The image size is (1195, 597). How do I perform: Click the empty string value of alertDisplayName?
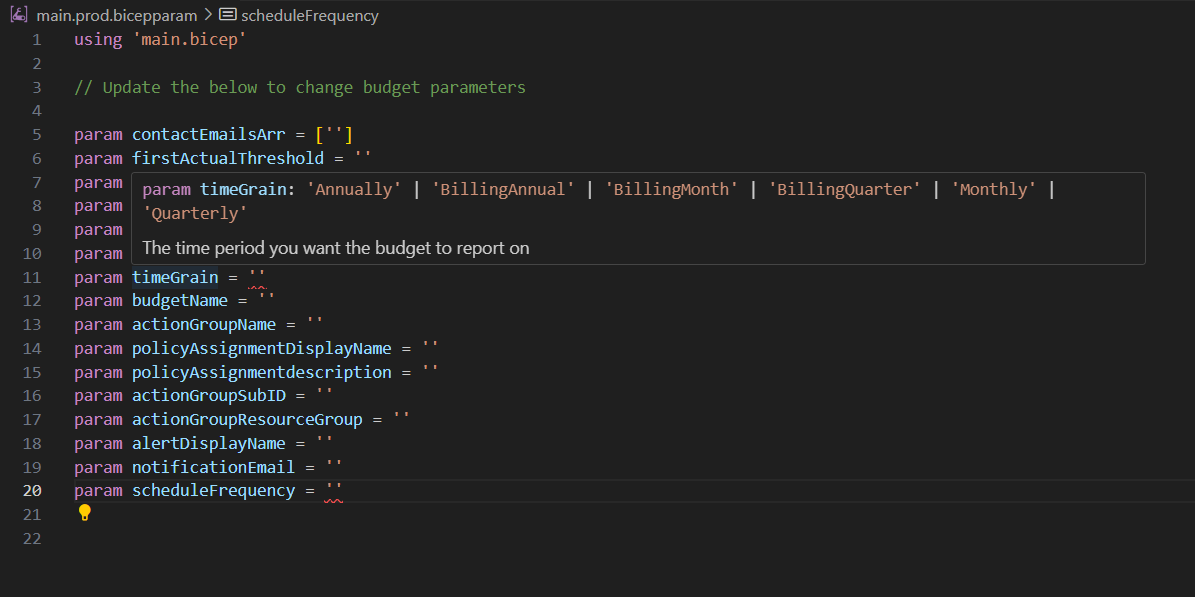point(324,443)
